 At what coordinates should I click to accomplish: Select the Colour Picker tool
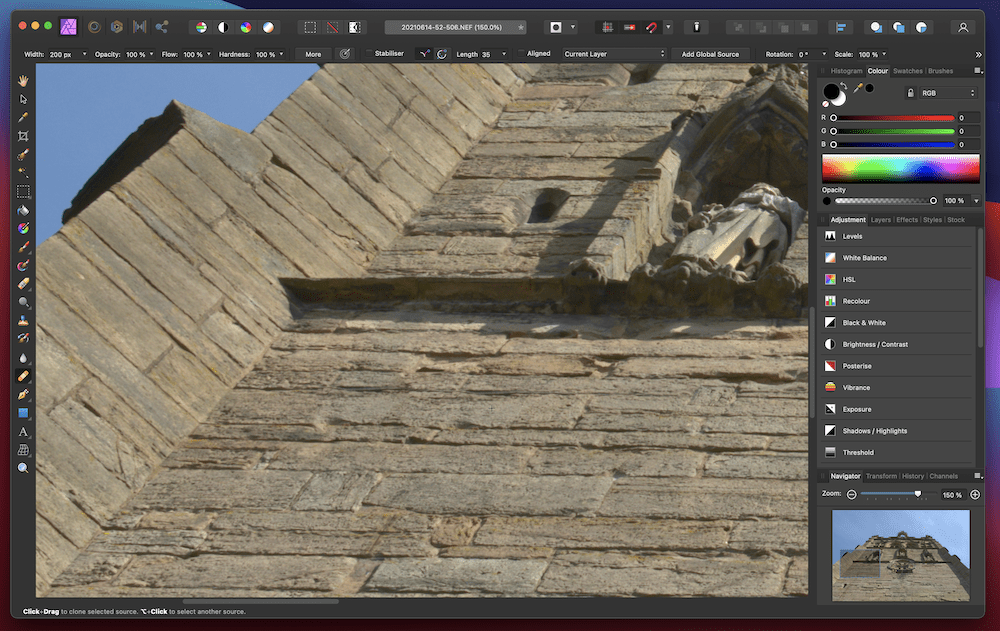coord(22,117)
